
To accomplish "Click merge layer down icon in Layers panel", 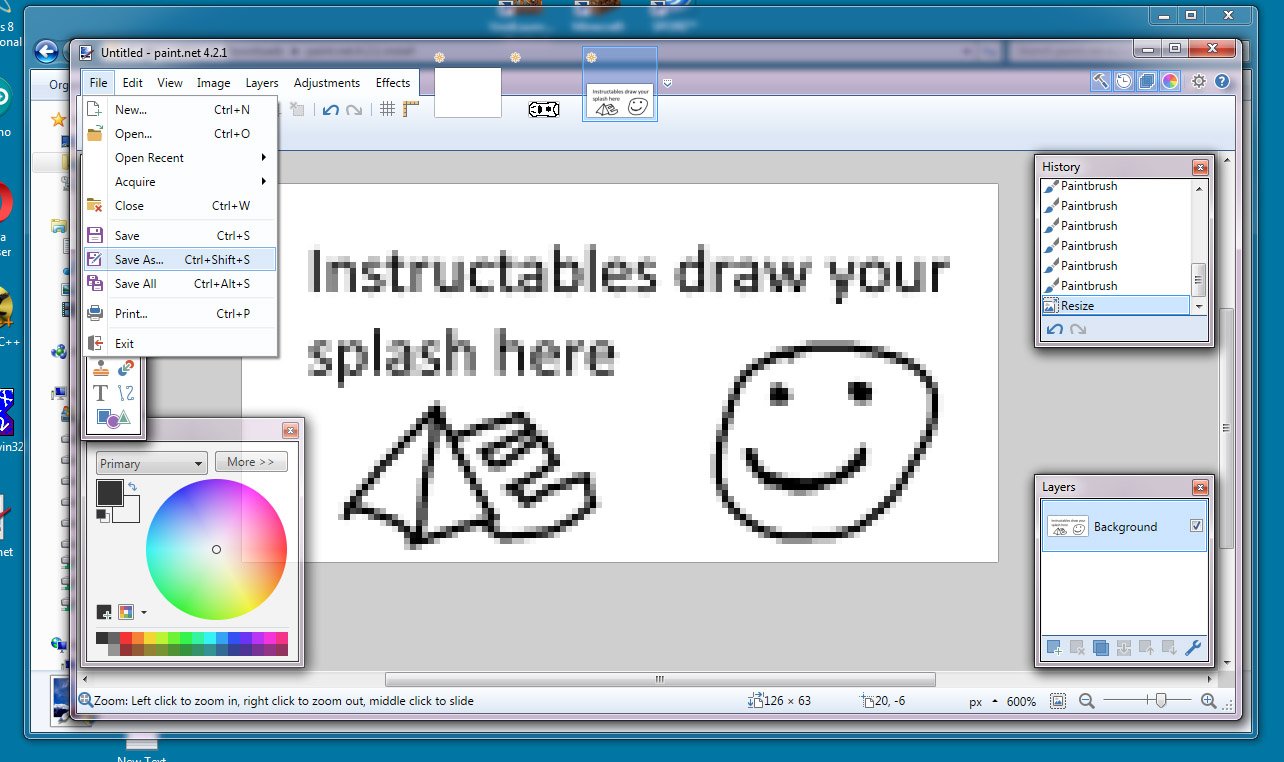I will (x=1123, y=648).
